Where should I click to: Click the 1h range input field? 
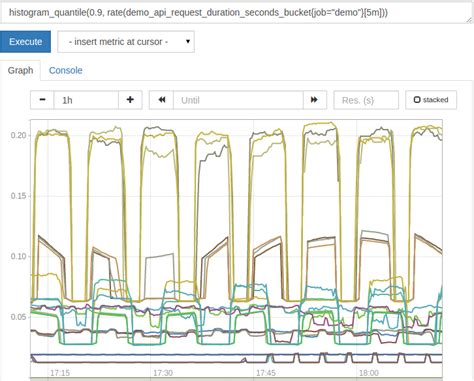coord(86,100)
